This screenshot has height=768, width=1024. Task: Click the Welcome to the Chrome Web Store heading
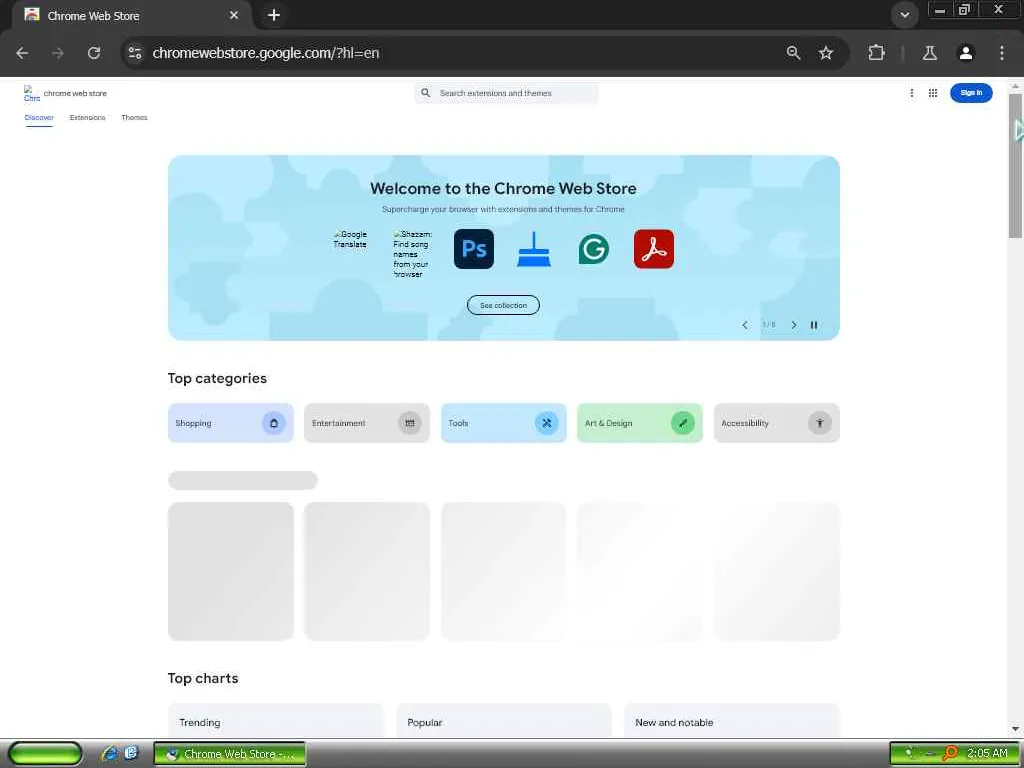tap(504, 189)
